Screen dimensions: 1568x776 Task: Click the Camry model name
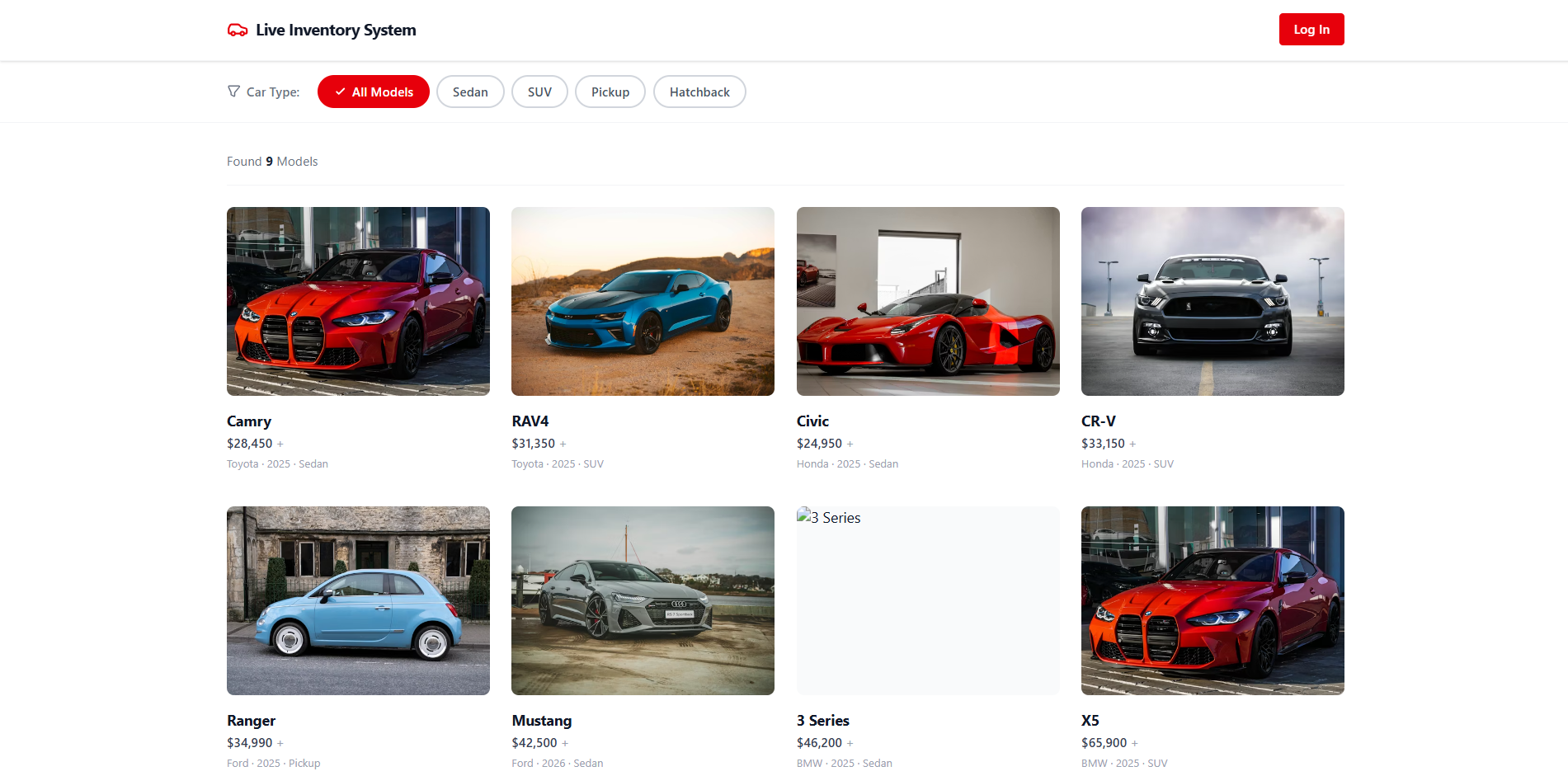(x=249, y=421)
